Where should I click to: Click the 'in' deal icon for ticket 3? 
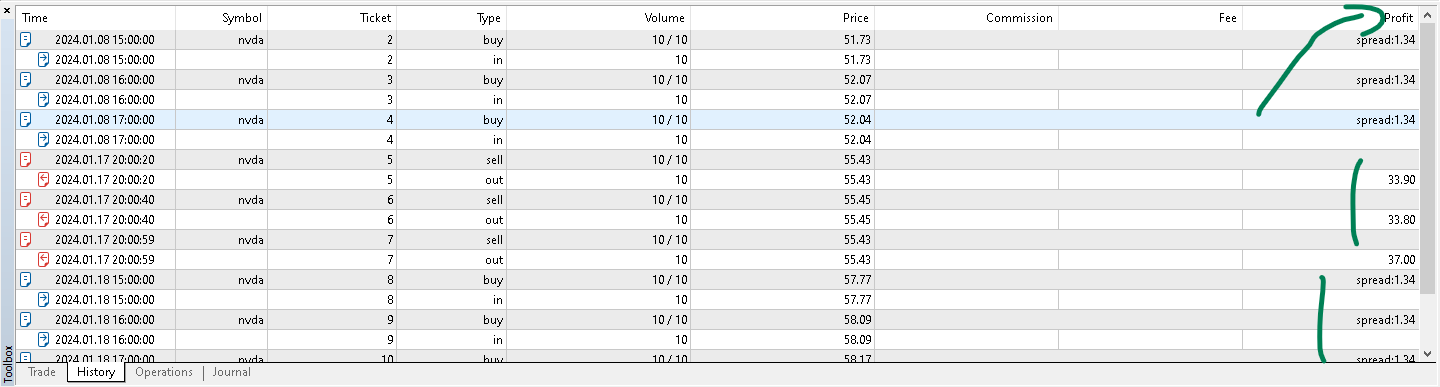coord(43,99)
